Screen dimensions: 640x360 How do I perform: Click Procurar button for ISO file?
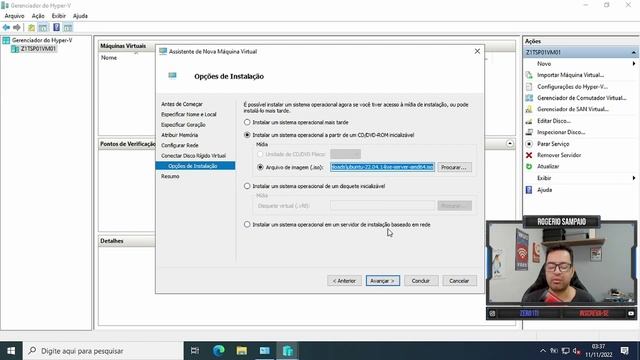coord(454,167)
